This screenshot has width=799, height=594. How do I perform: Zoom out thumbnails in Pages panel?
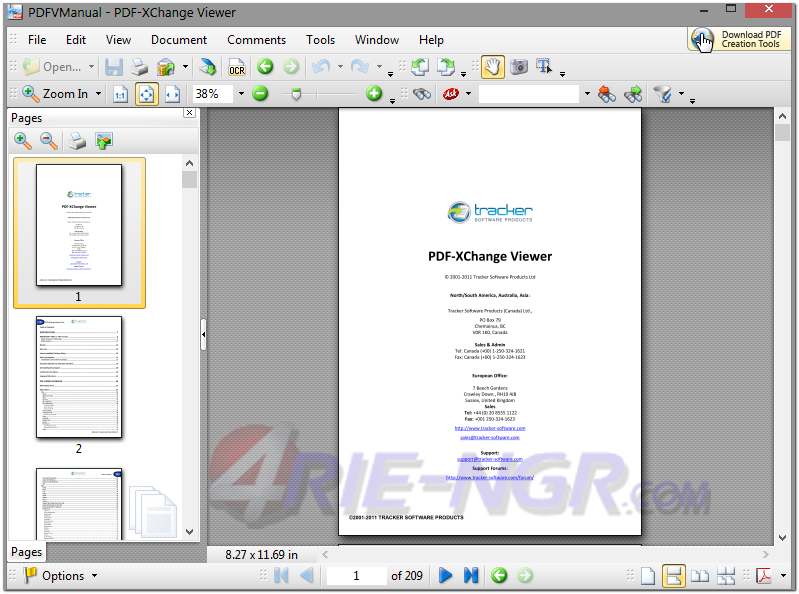[49, 141]
